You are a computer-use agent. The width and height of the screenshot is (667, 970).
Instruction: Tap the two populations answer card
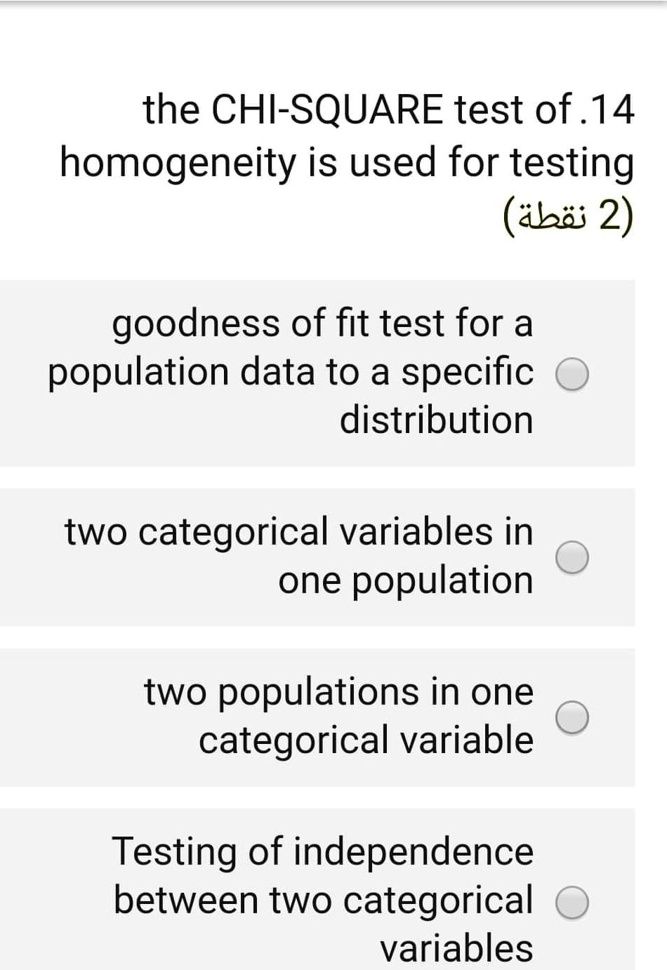tap(333, 716)
